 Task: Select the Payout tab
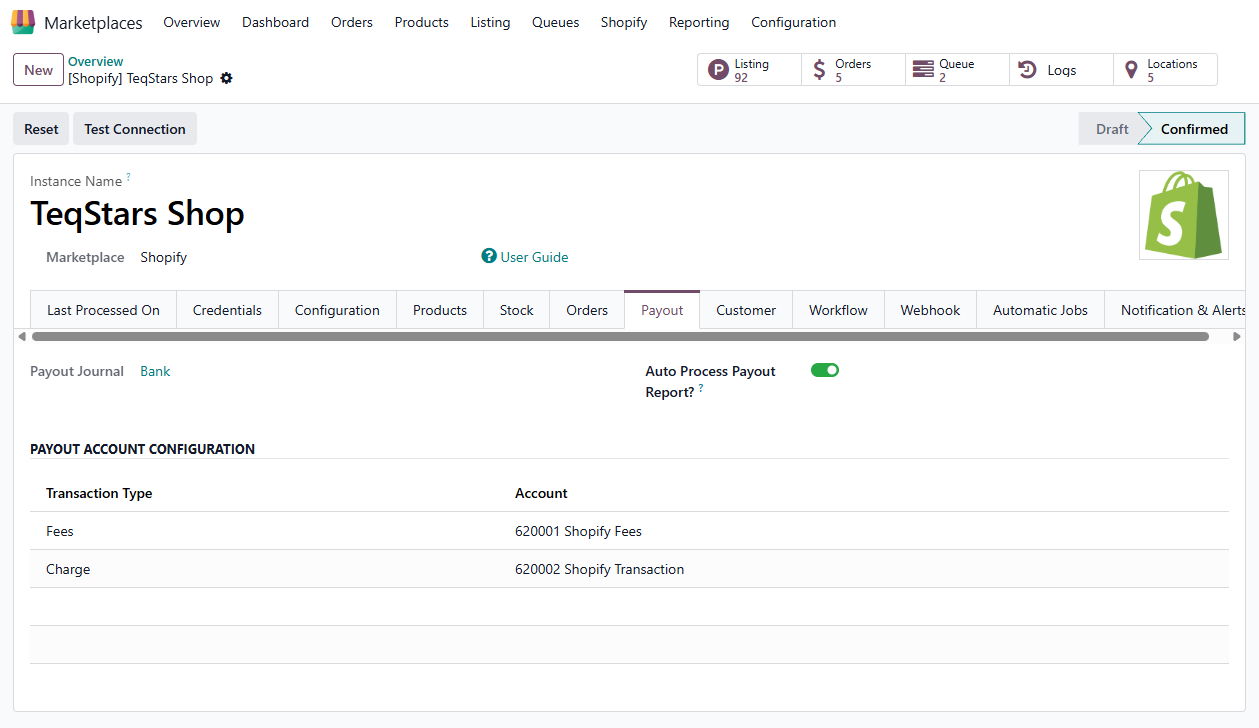(x=662, y=310)
